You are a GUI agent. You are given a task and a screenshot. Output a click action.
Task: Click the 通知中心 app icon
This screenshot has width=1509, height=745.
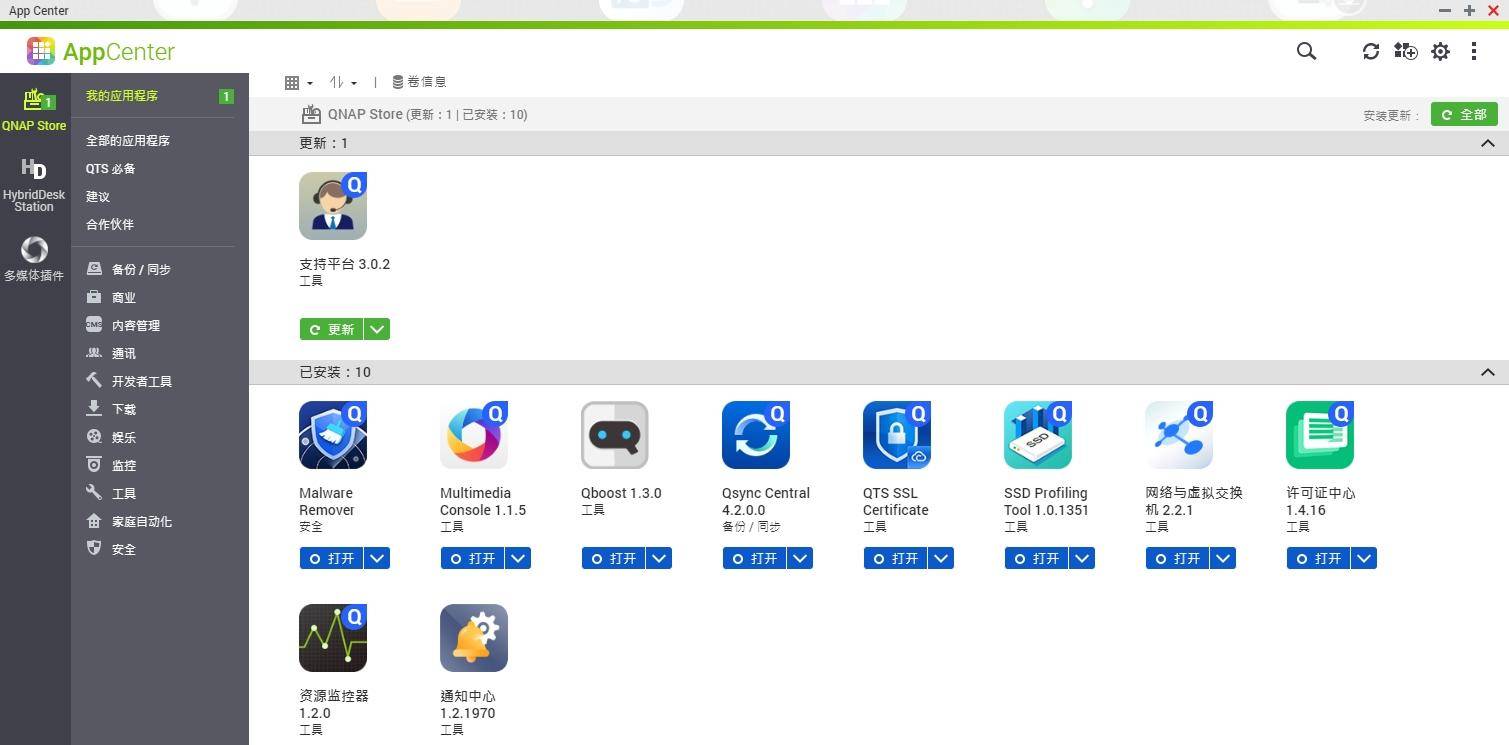click(x=474, y=638)
